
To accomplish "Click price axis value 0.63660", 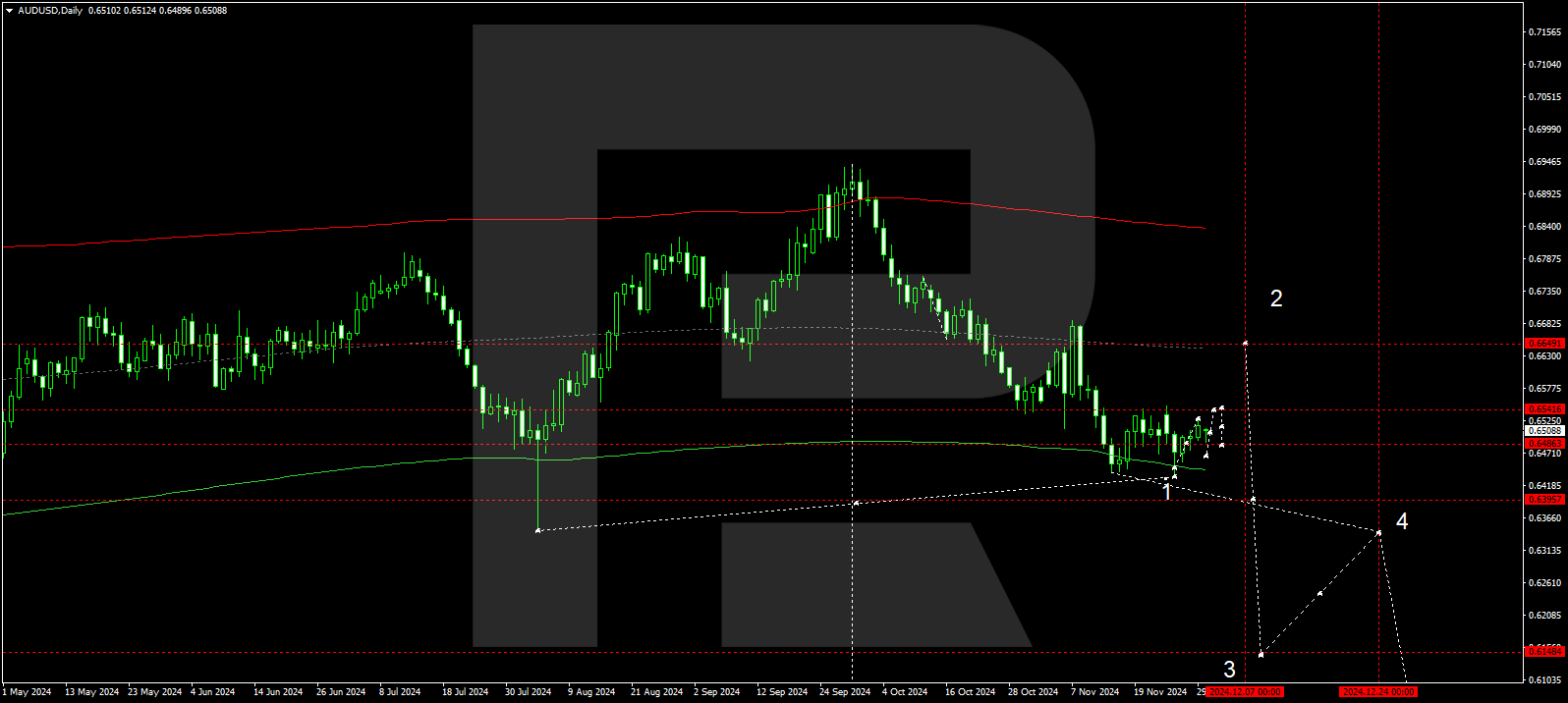I will (1544, 518).
